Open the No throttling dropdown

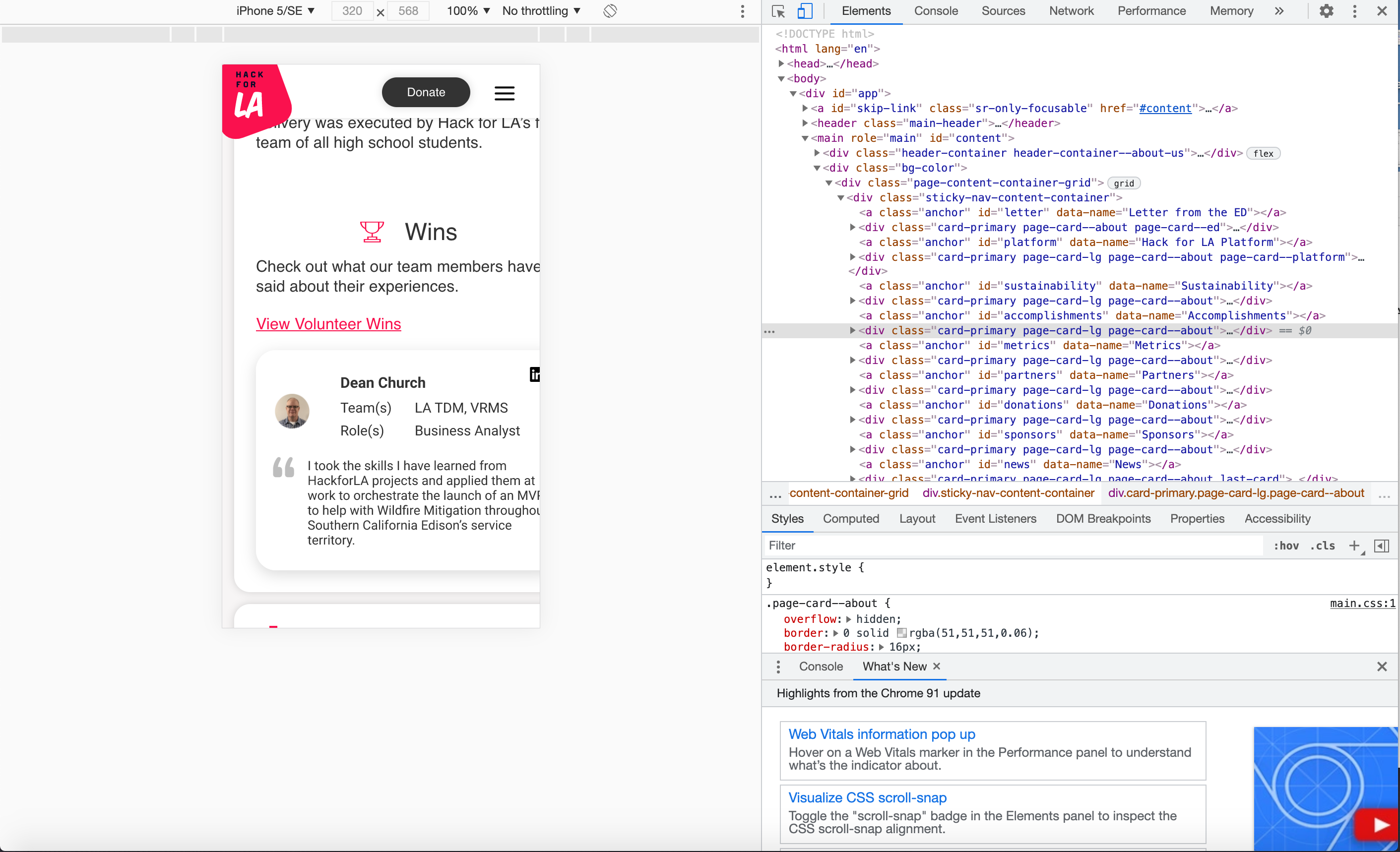point(541,11)
